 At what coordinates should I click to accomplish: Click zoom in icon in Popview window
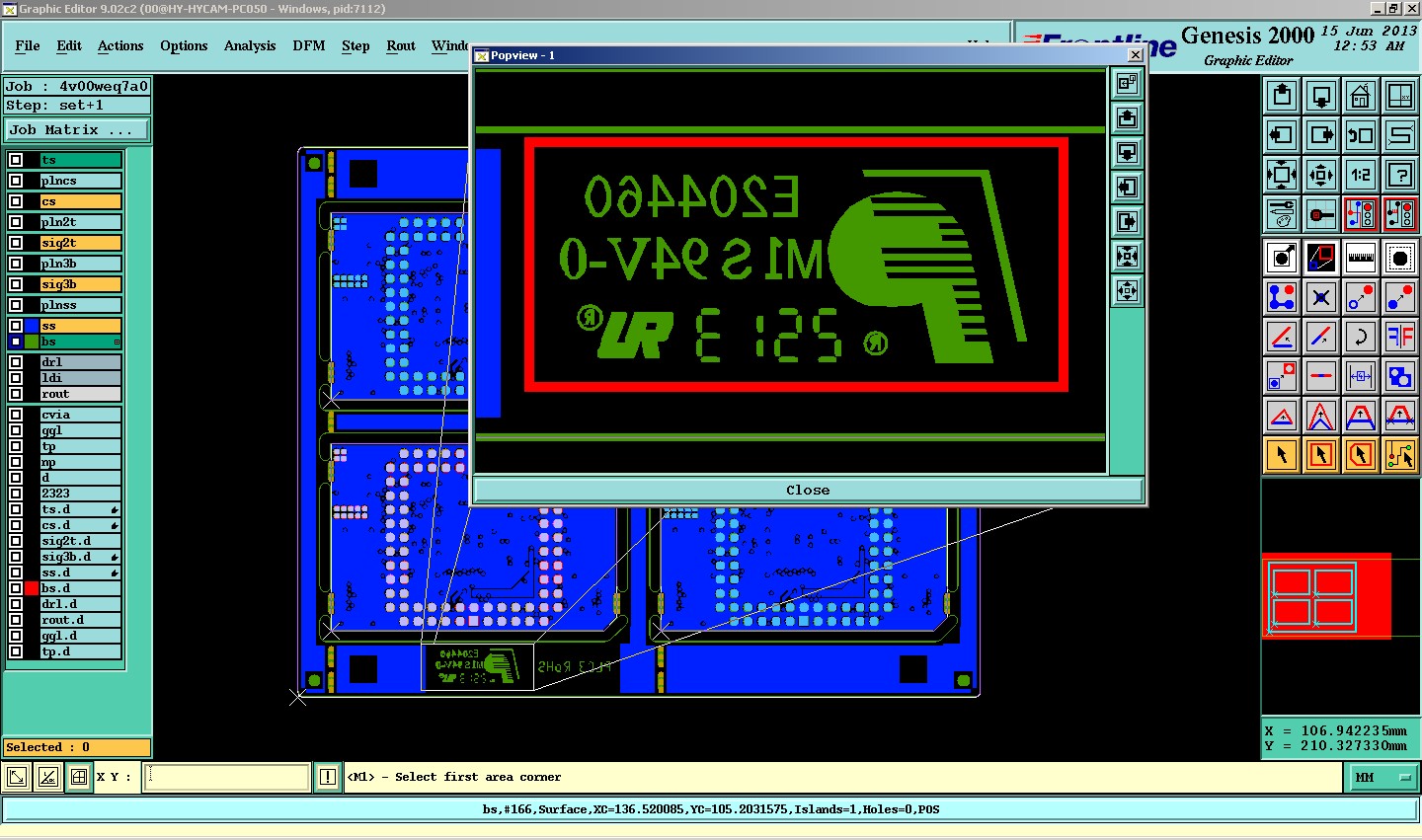1127,257
